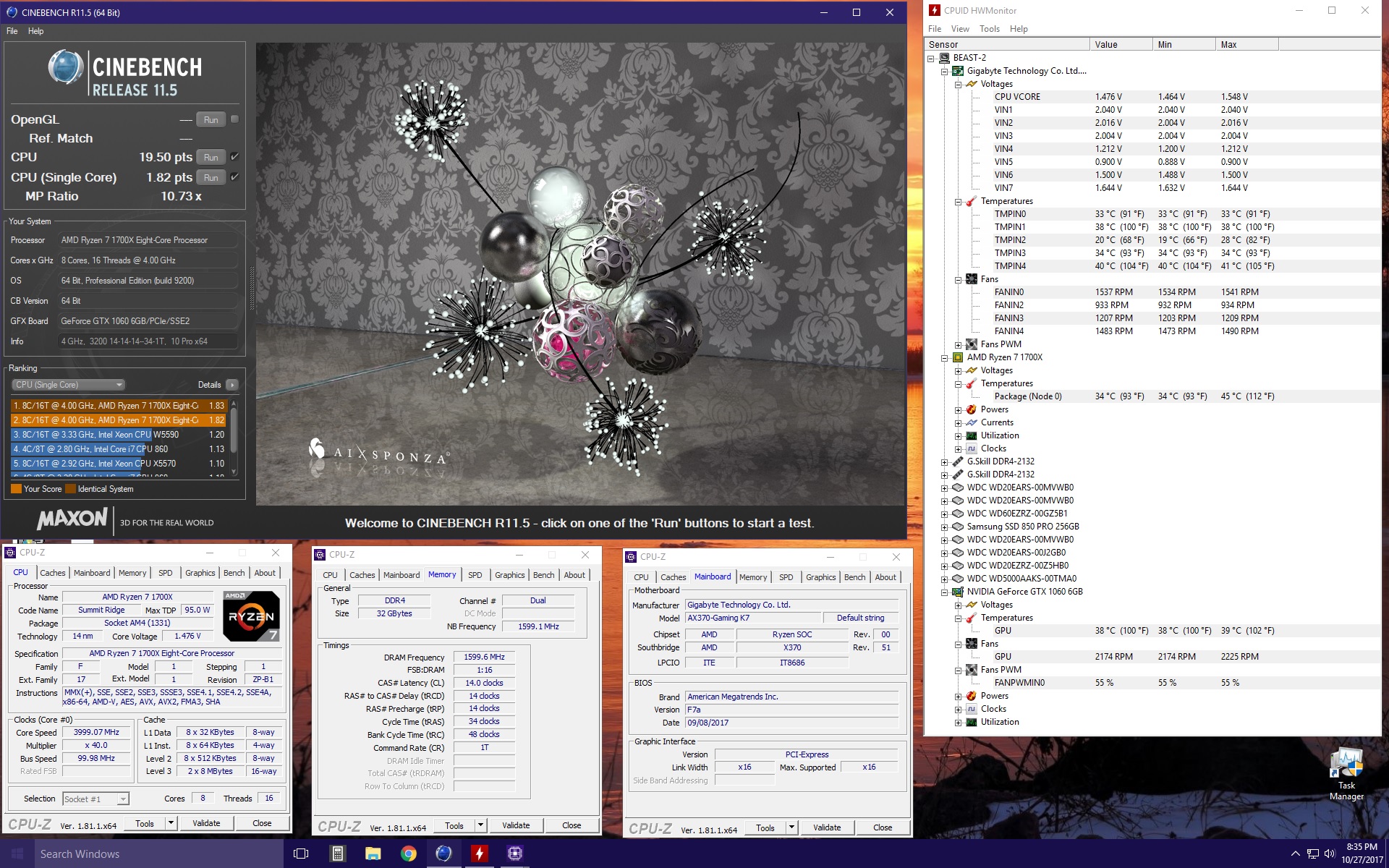Click the WDC WD60EZRZ drive icon
The width and height of the screenshot is (1389, 868).
pyautogui.click(x=958, y=514)
